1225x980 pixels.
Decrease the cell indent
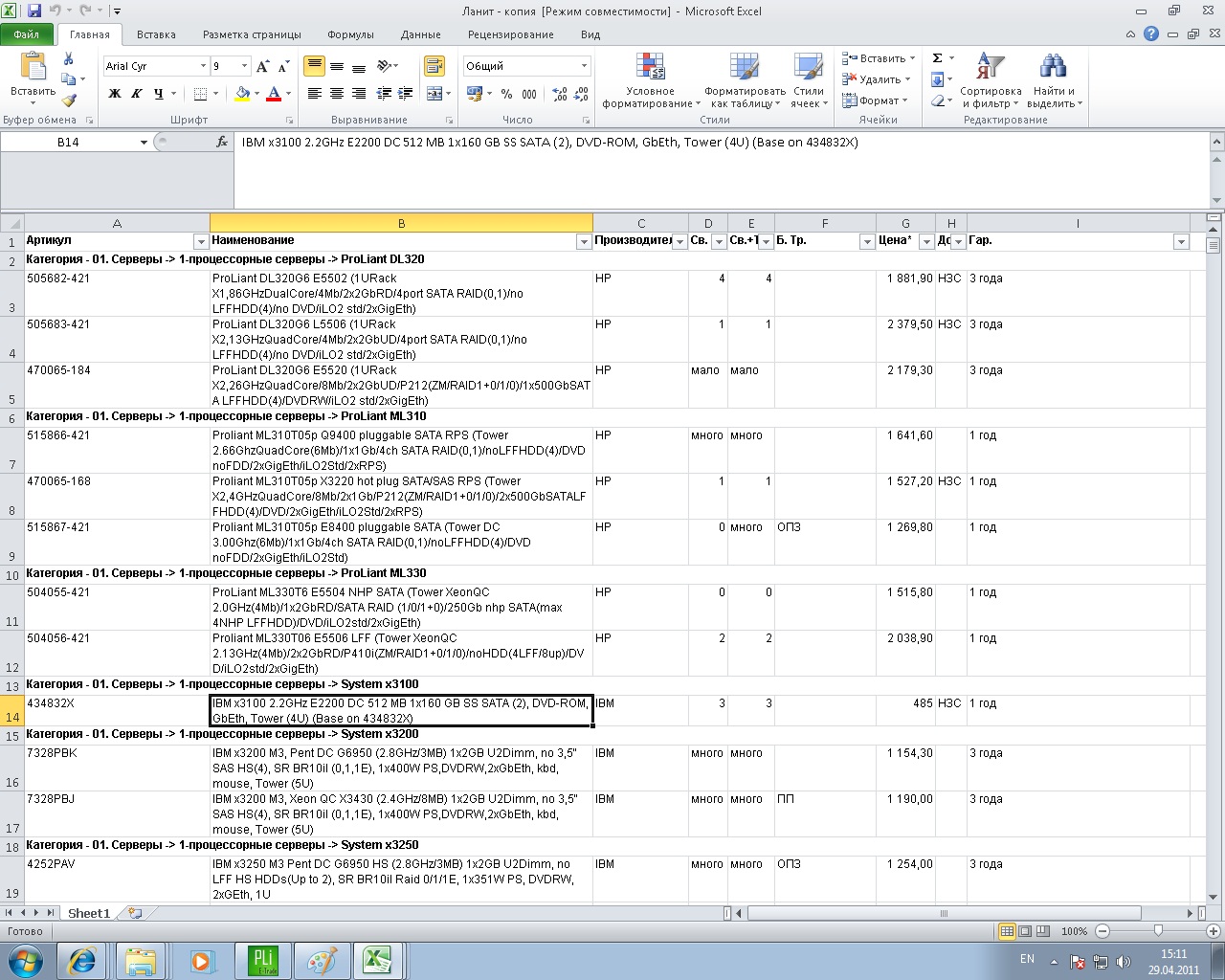[384, 94]
